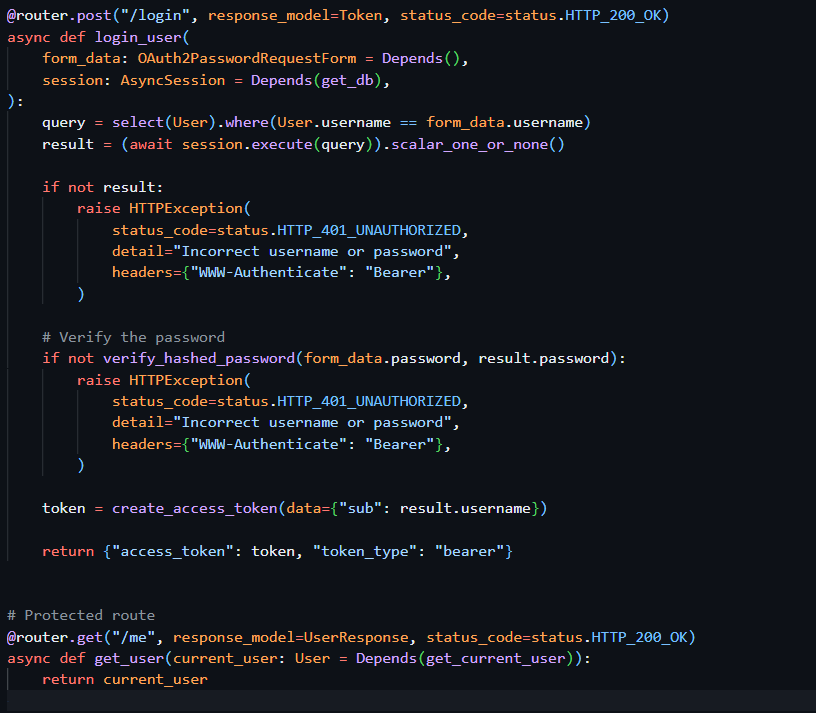816x713 pixels.
Task: Click the select(User) call
Action: 164,123
